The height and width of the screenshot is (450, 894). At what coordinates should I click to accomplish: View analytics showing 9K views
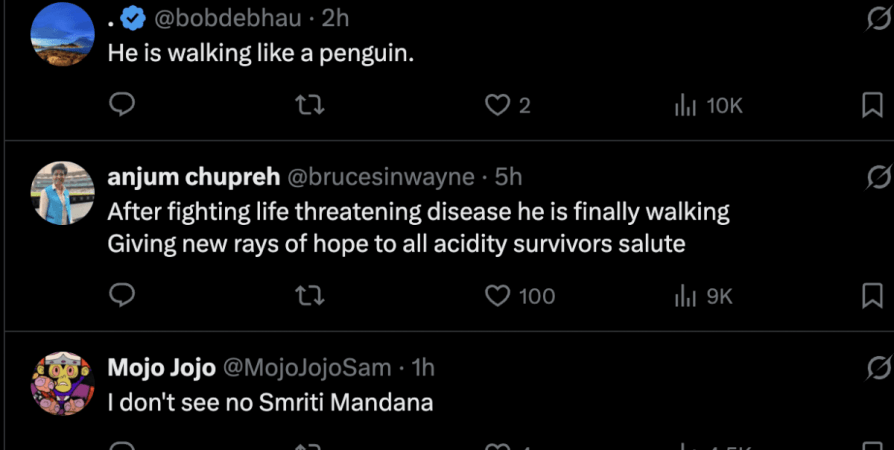pyautogui.click(x=685, y=296)
